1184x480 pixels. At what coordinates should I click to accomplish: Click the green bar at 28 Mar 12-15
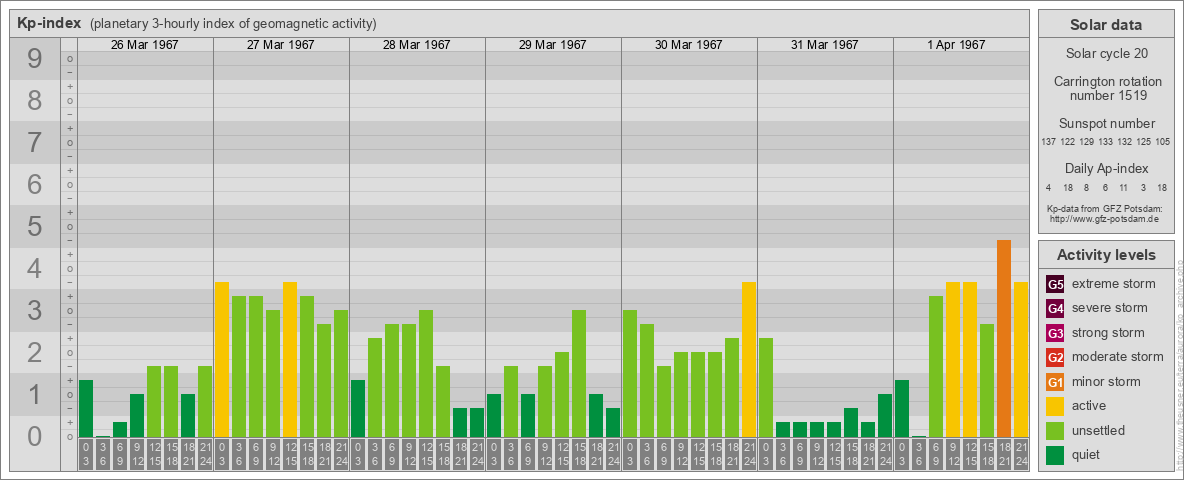426,374
